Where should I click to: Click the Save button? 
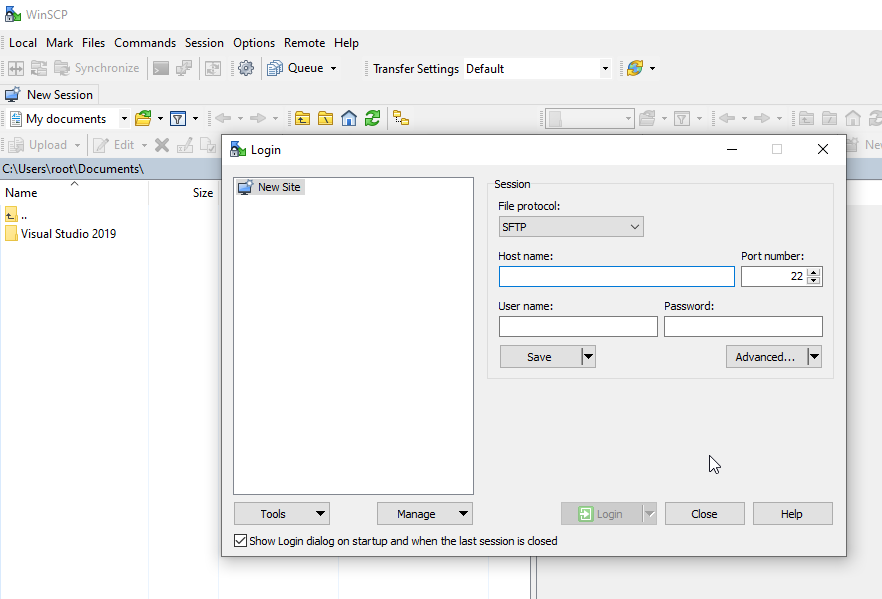540,357
